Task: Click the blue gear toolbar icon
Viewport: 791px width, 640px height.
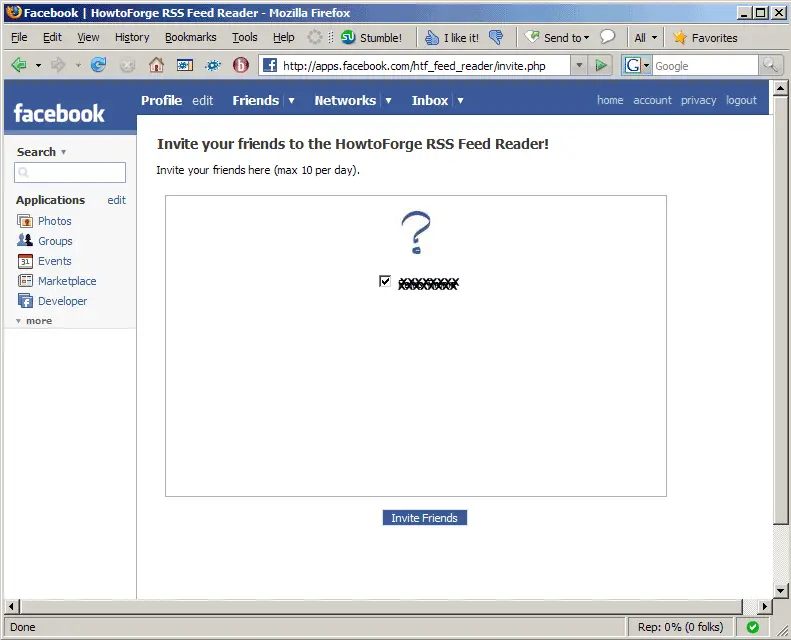Action: click(x=213, y=66)
